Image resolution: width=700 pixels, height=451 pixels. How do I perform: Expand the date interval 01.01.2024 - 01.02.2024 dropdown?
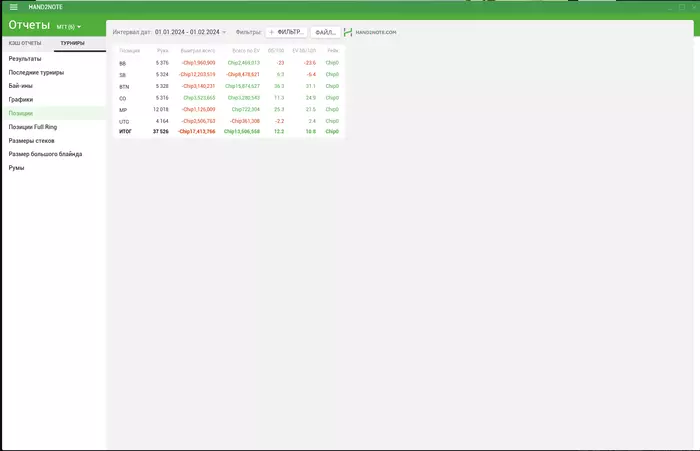(191, 32)
